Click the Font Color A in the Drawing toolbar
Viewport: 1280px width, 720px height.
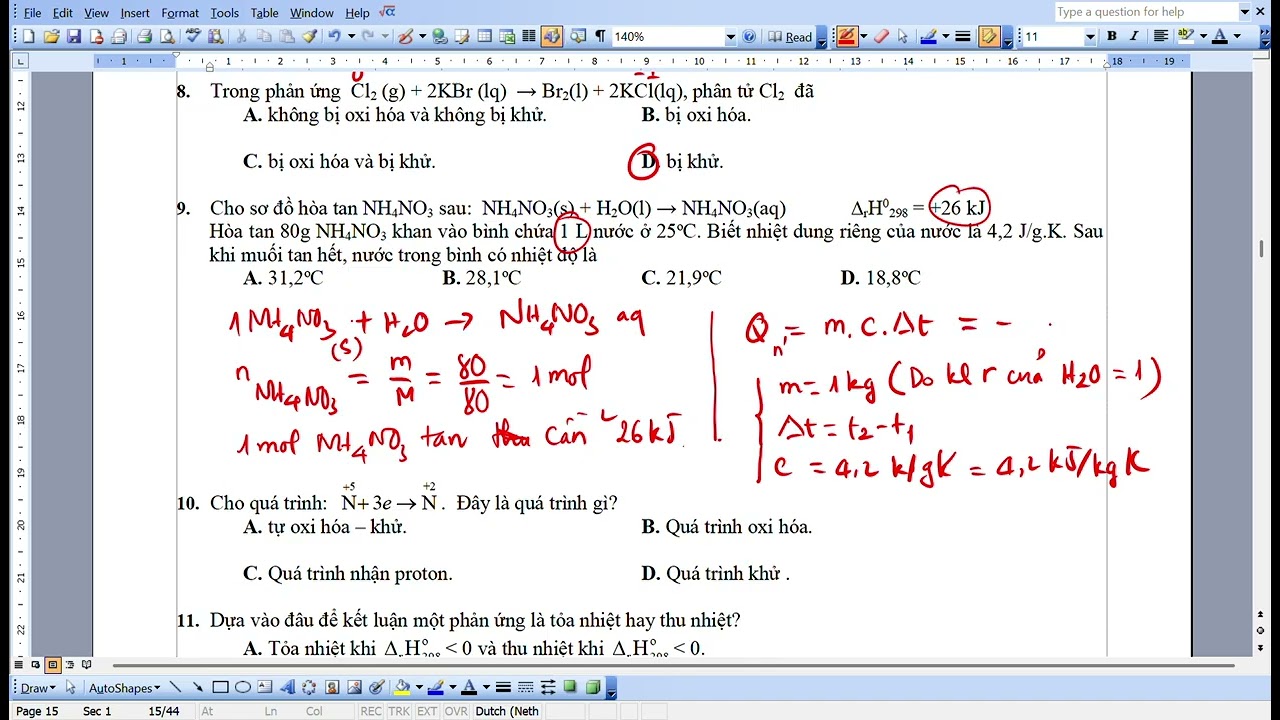[469, 687]
